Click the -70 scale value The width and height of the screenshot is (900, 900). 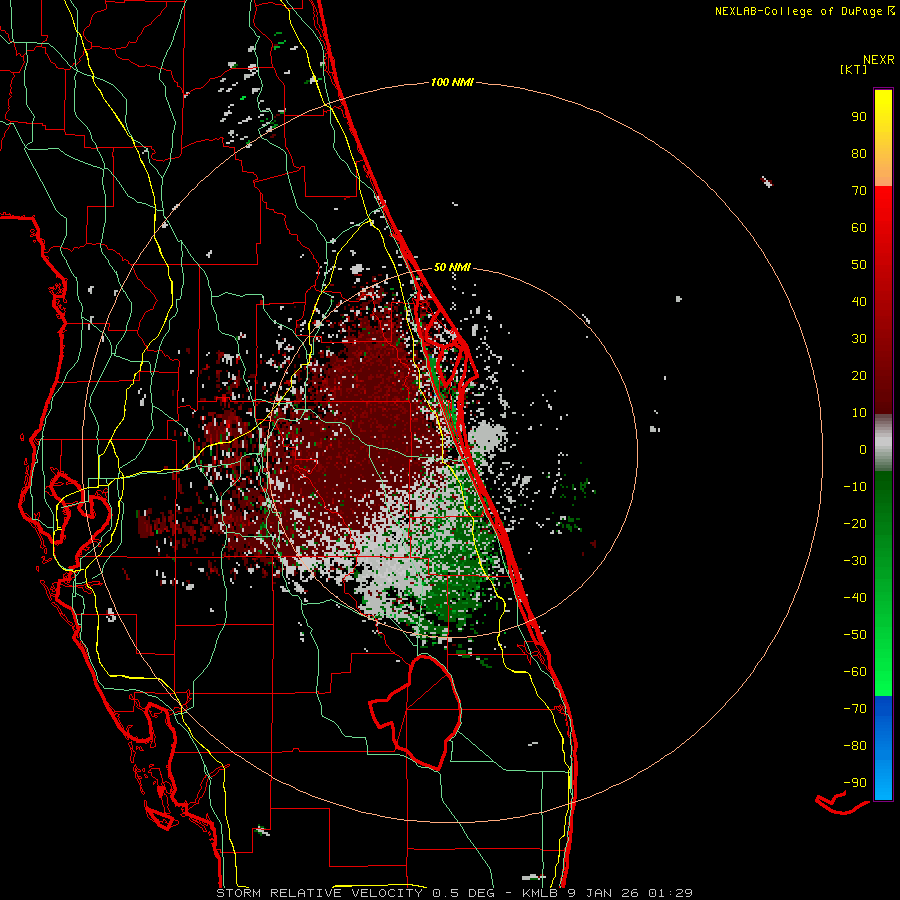pos(855,708)
